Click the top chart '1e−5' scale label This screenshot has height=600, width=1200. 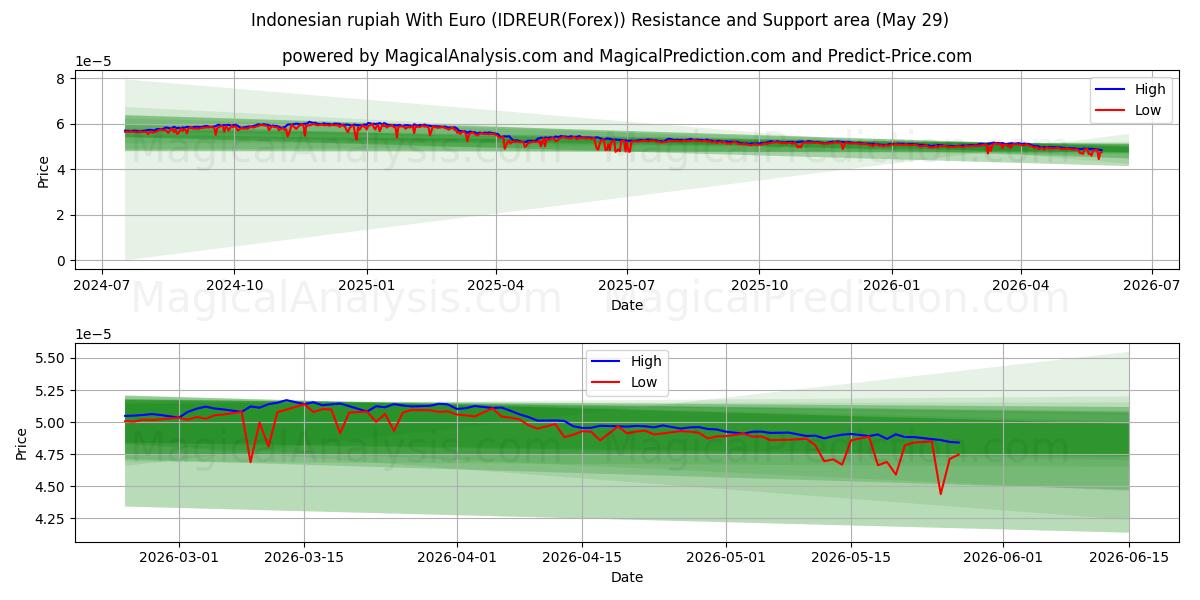(94, 61)
